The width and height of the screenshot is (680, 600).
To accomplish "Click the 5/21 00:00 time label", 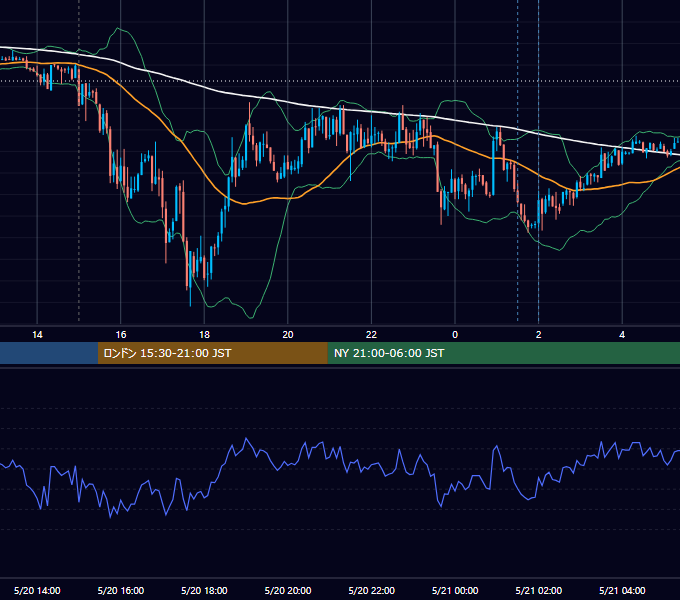I will click(455, 590).
